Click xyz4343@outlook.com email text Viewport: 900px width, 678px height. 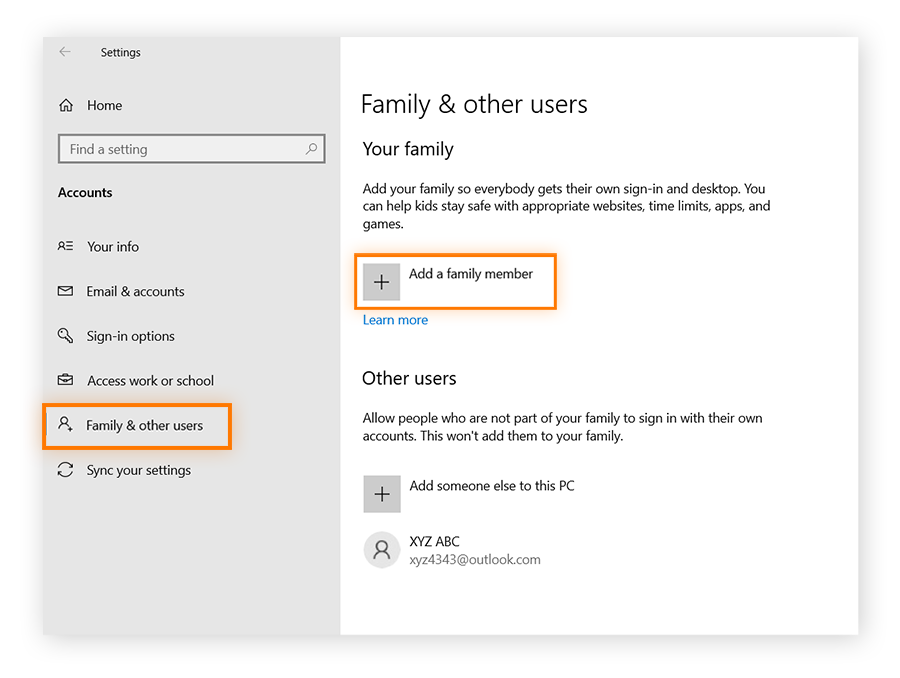point(475,560)
